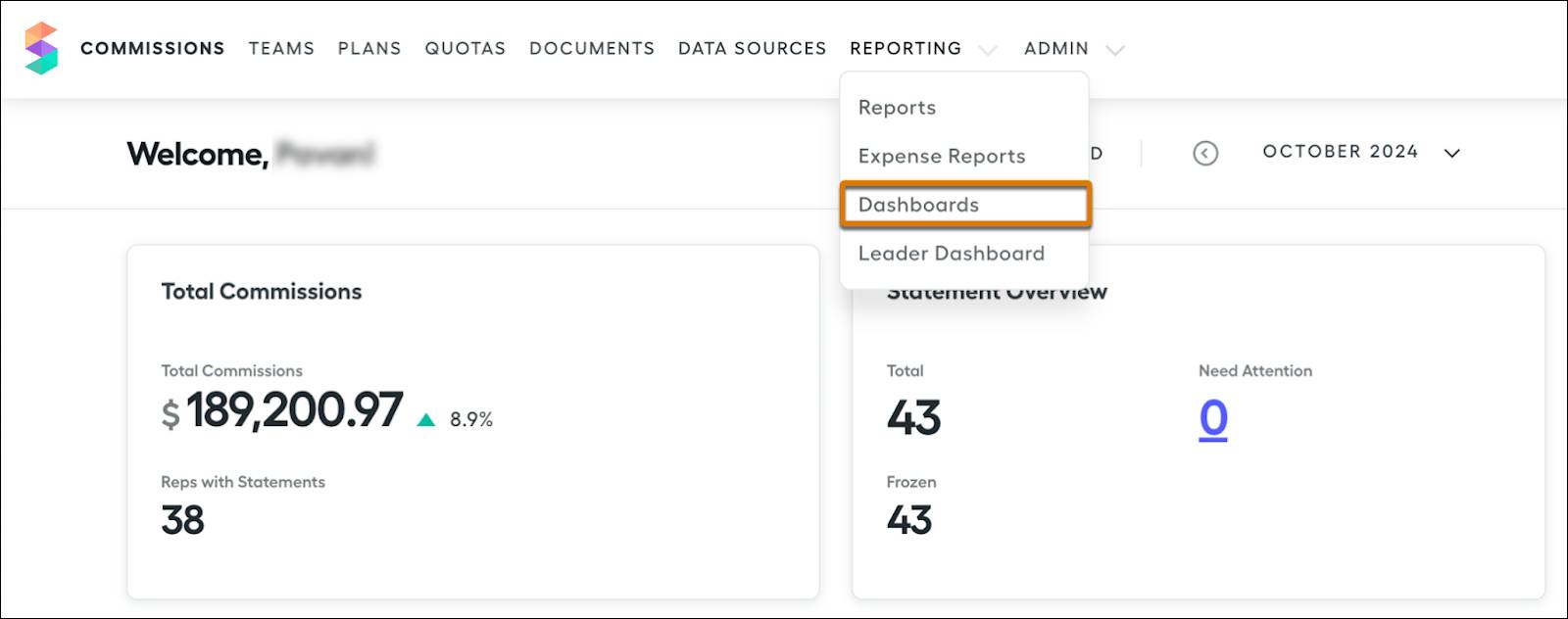Go to previous month with the circled arrow
This screenshot has height=619, width=1568.
pyautogui.click(x=1205, y=153)
